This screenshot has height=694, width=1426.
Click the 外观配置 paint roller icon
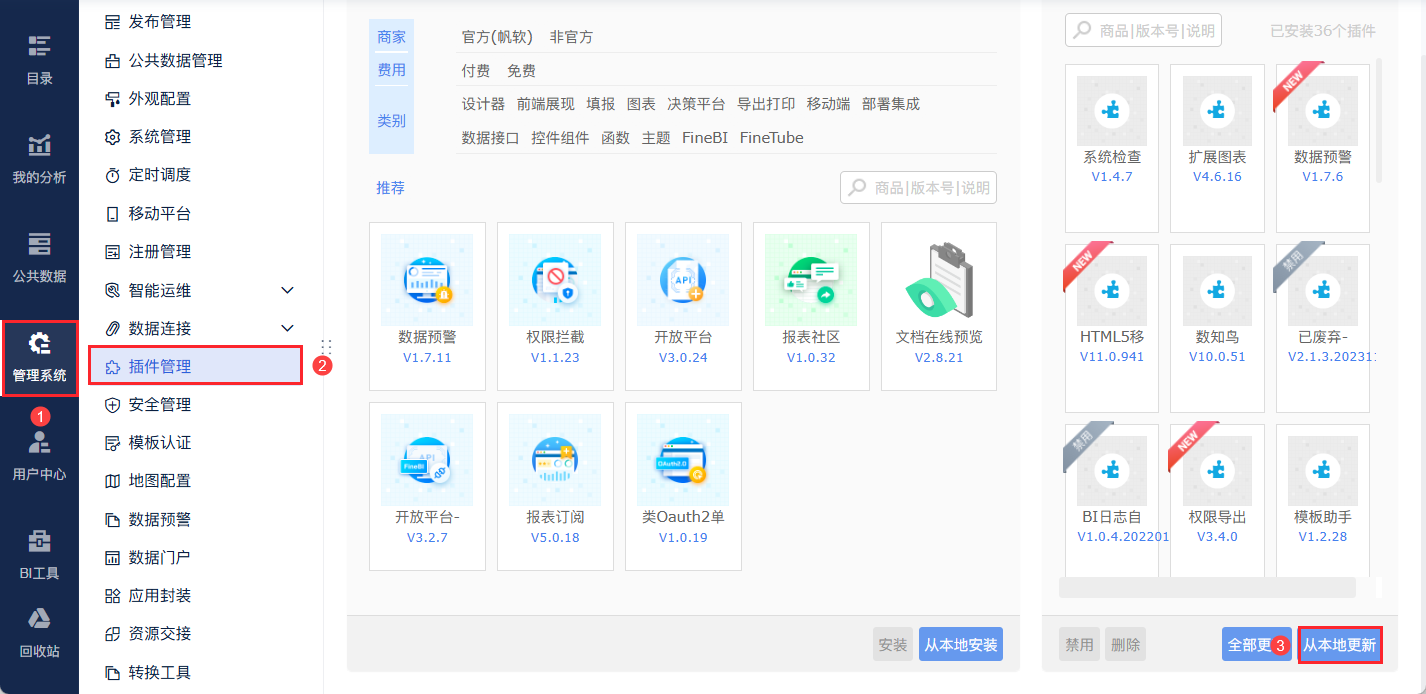point(112,98)
